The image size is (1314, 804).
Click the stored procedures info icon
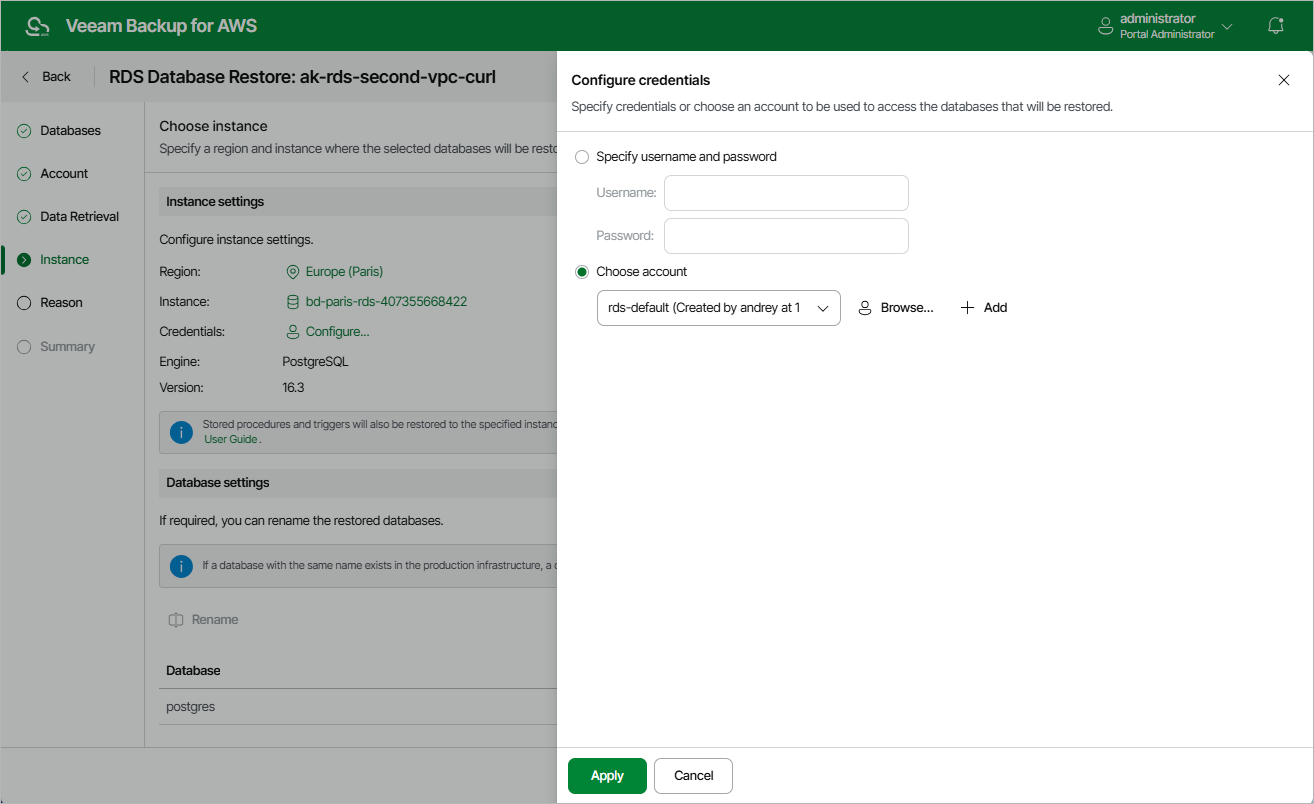[181, 432]
